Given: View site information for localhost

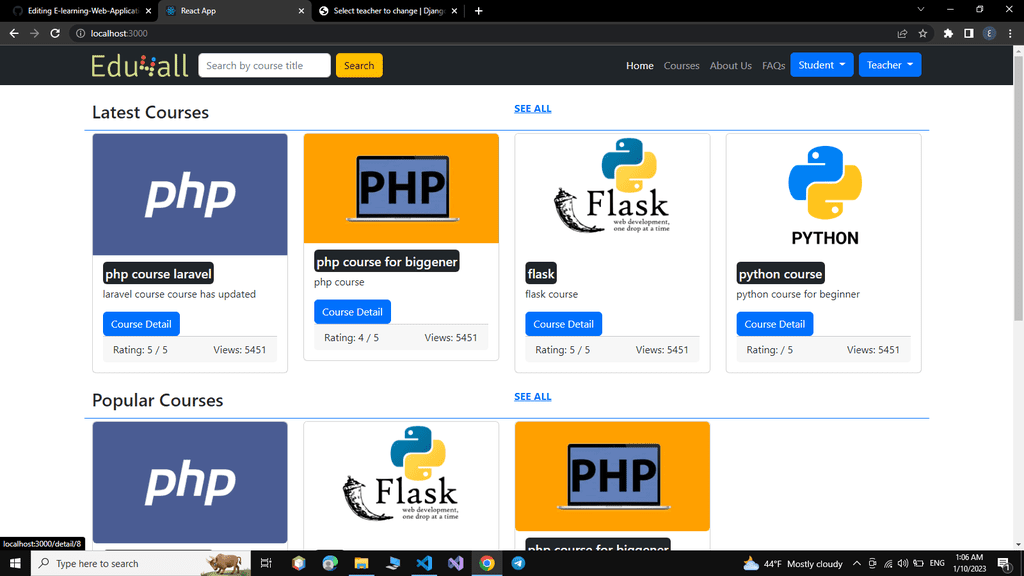Looking at the screenshot, I should pyautogui.click(x=80, y=33).
